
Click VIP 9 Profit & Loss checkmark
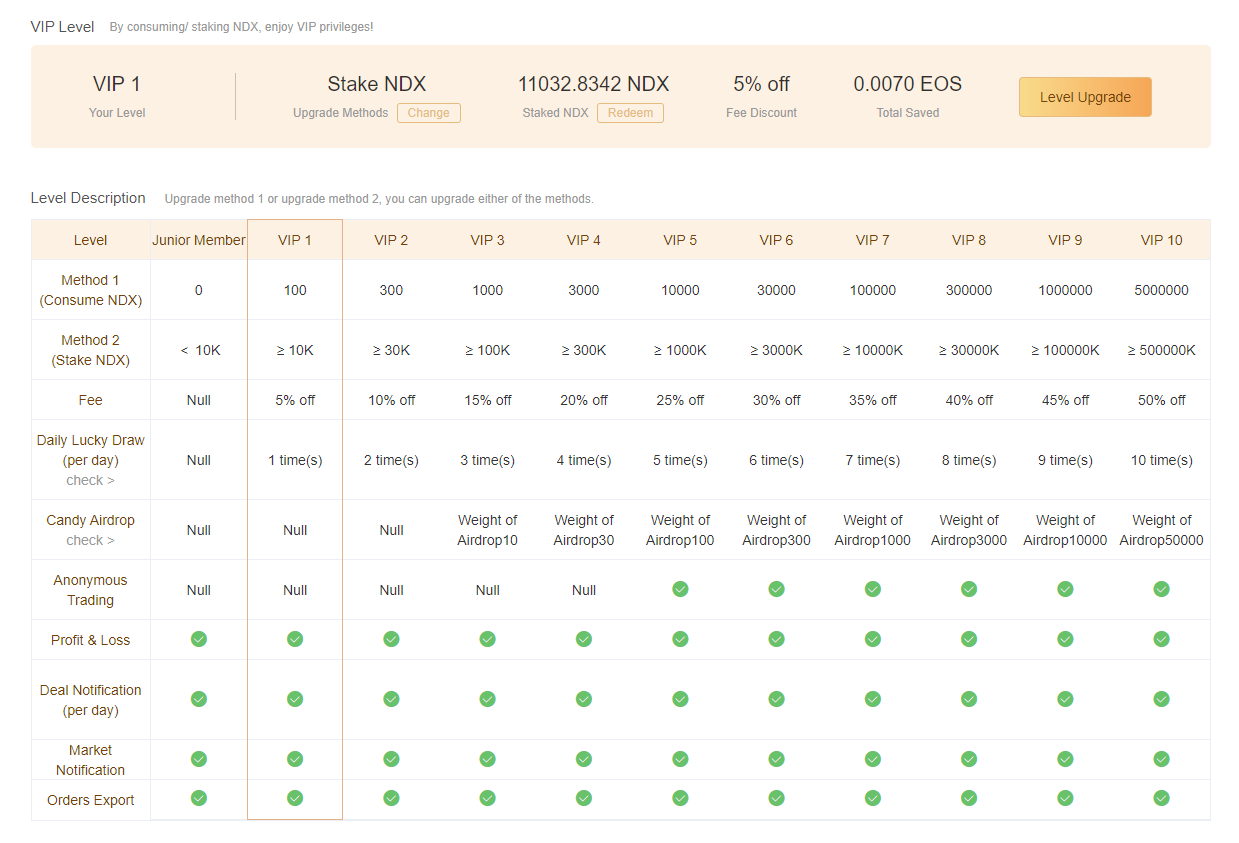1065,639
